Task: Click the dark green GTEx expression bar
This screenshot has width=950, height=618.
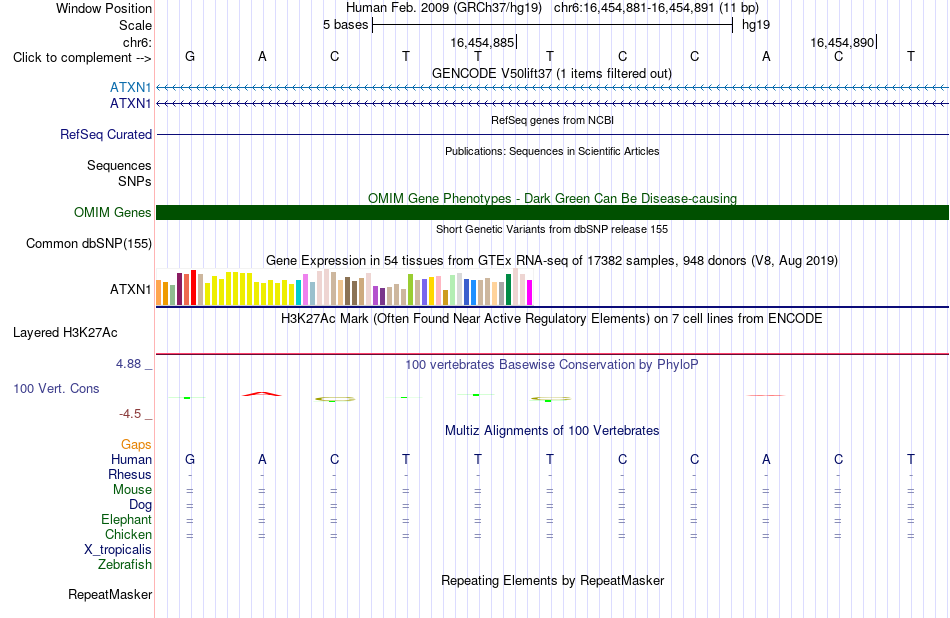Action: 508,290
